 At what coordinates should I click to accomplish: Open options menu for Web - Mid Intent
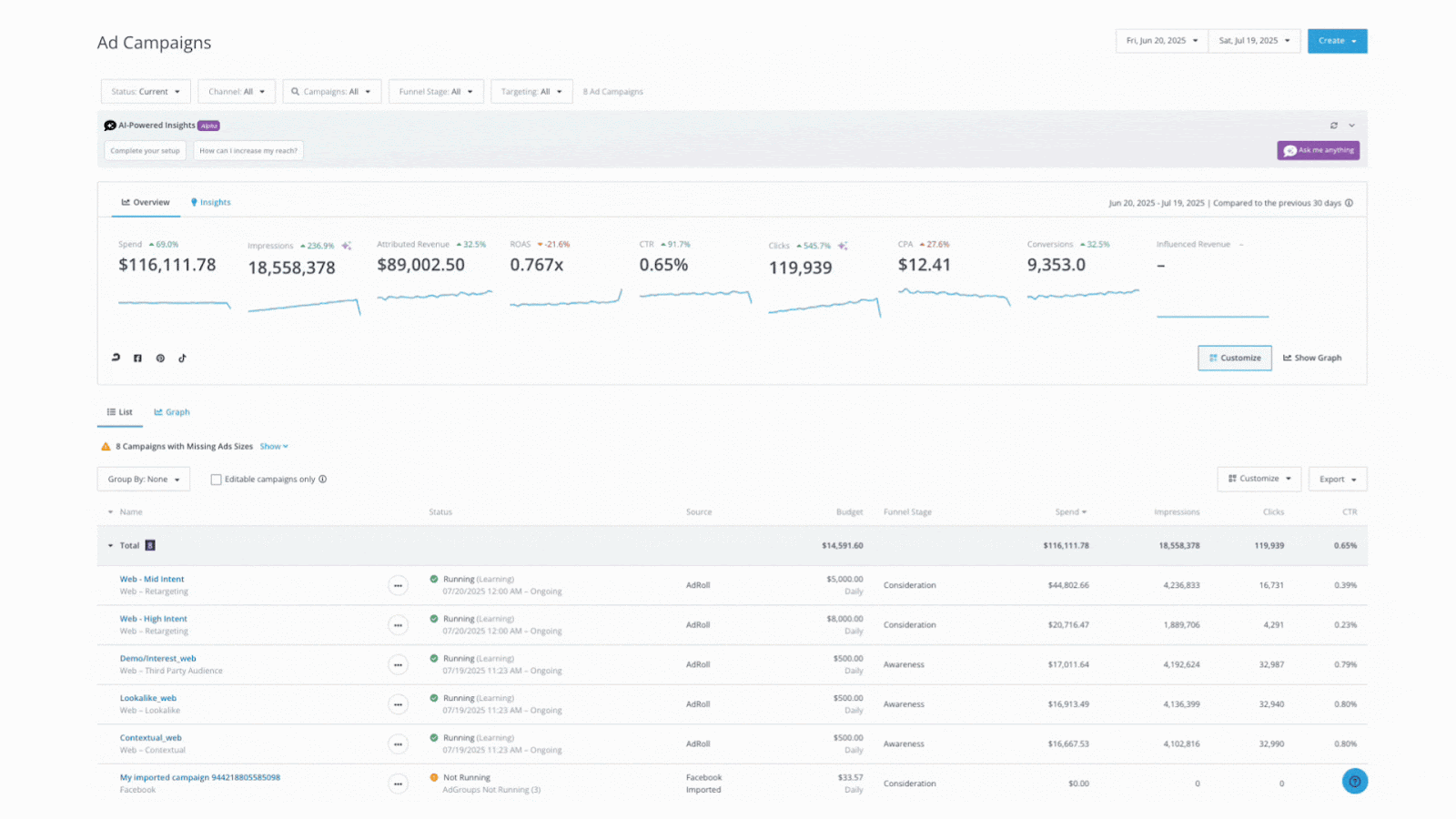pyautogui.click(x=398, y=586)
